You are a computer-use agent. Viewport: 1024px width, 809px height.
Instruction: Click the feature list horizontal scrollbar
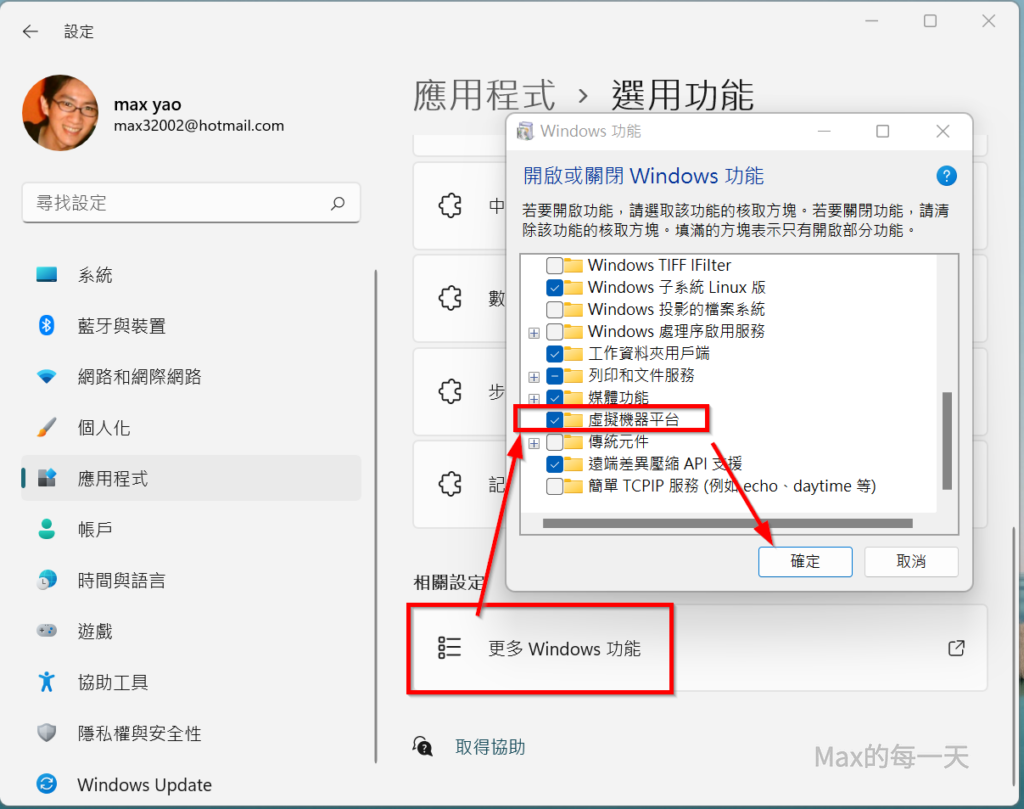click(x=728, y=523)
